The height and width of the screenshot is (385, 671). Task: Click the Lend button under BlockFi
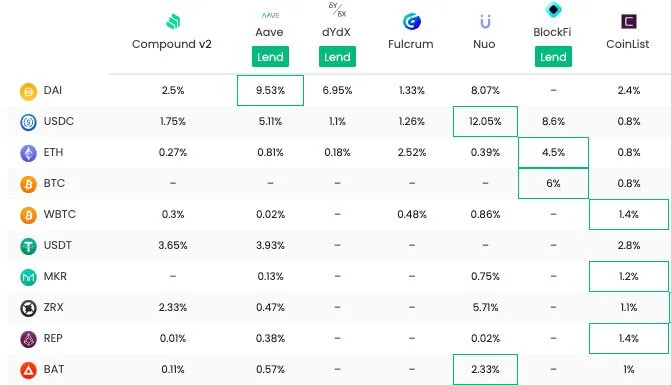pyautogui.click(x=553, y=56)
